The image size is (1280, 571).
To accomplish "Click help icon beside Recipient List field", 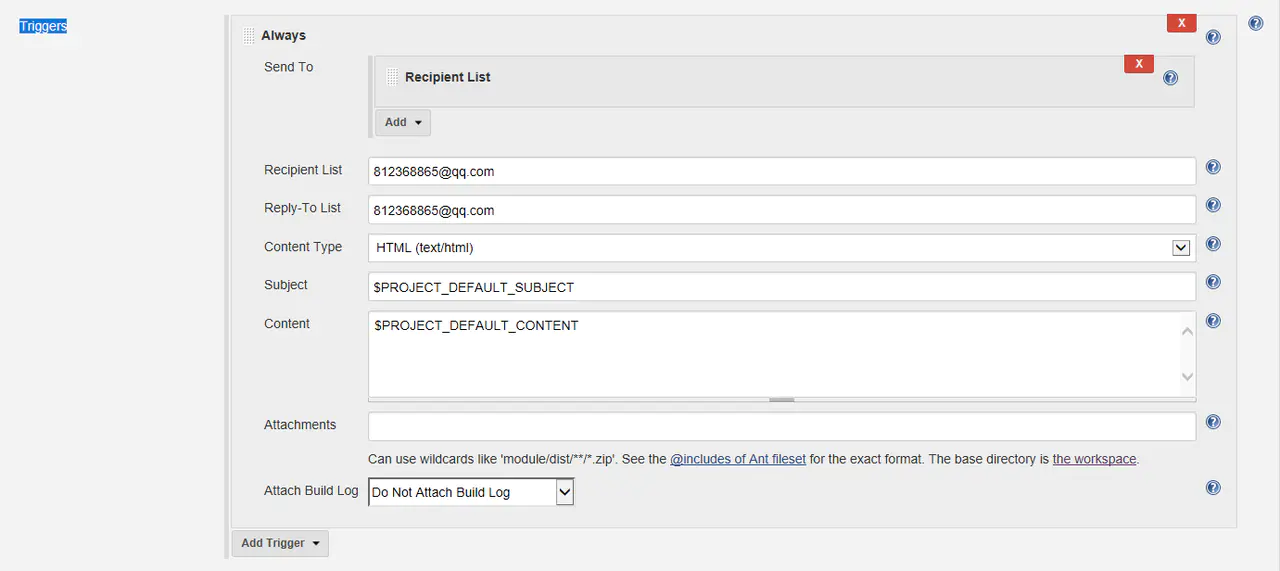I will point(1213,168).
